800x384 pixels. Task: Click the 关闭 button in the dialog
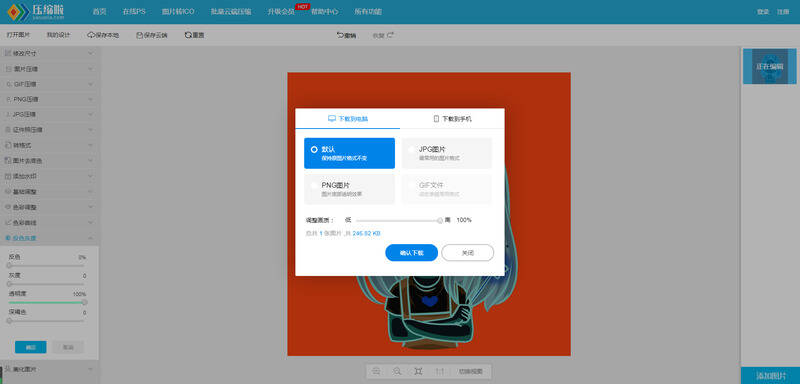point(467,252)
